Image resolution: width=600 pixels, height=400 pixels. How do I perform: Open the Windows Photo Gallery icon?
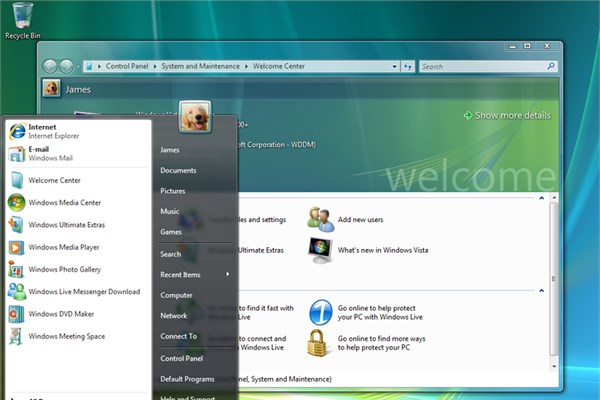pyautogui.click(x=16, y=269)
